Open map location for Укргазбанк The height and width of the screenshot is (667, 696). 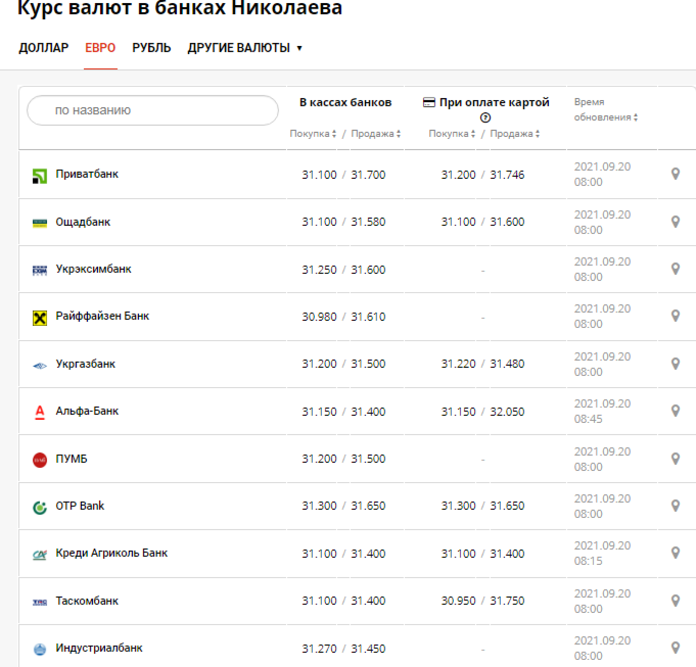(675, 364)
